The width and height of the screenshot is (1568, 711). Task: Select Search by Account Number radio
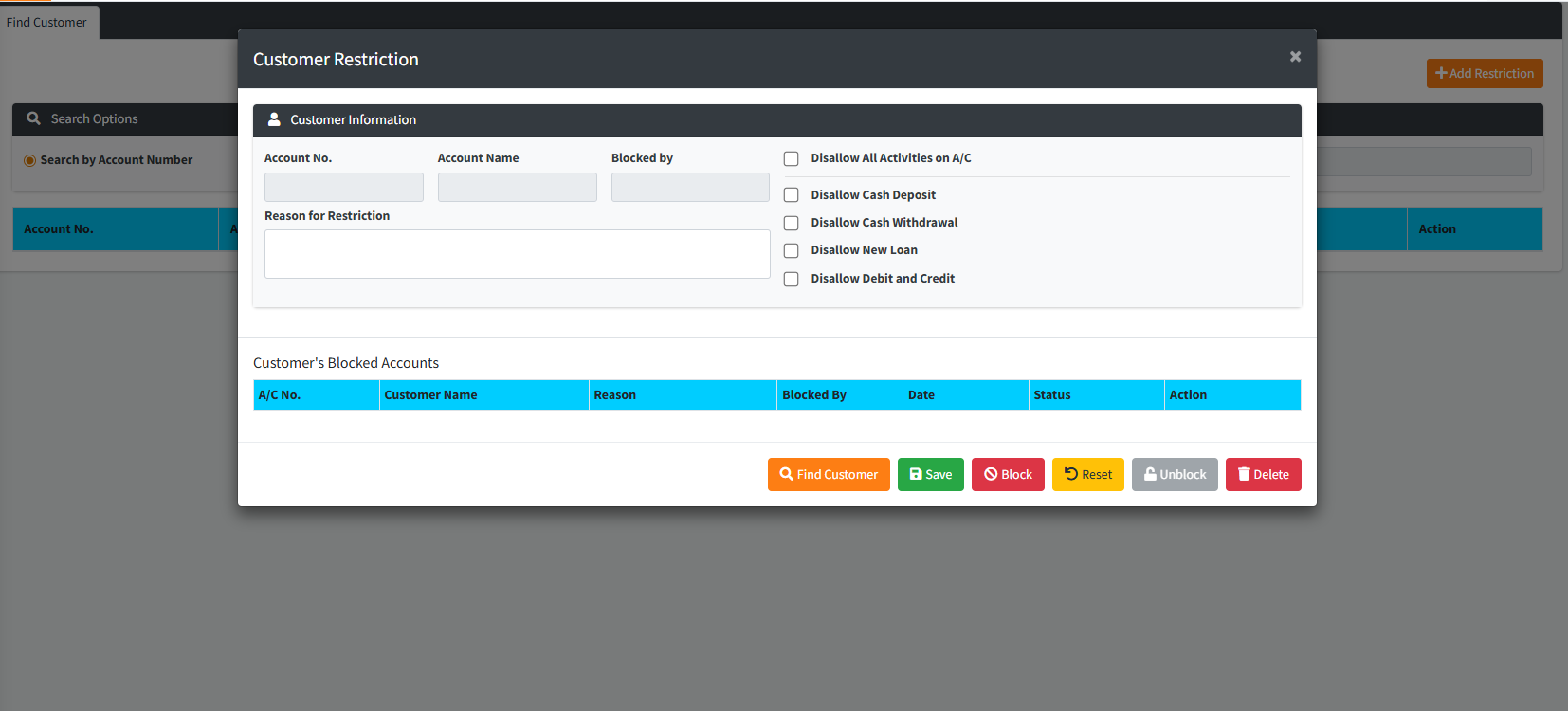[30, 160]
